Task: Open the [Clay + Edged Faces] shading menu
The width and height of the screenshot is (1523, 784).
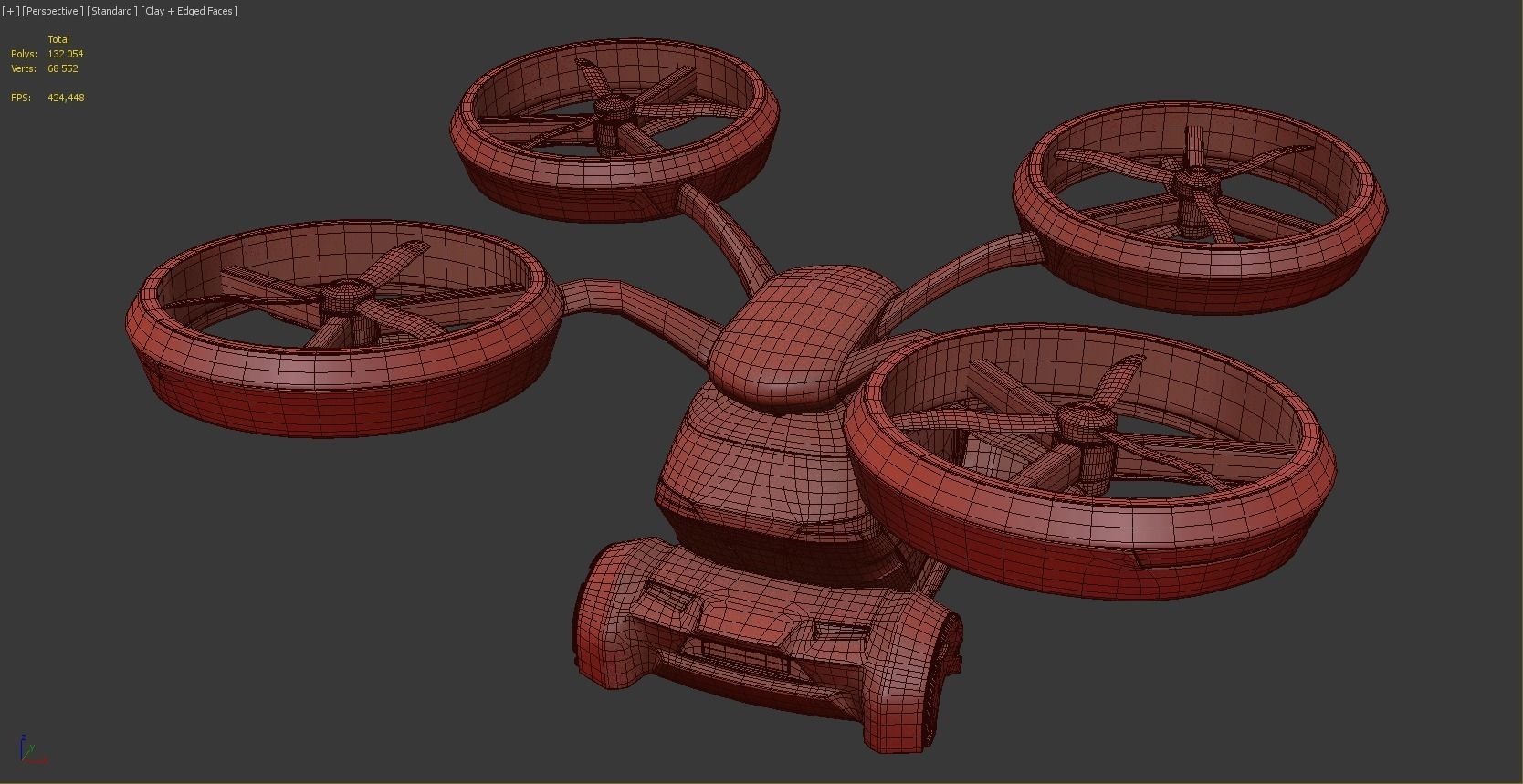Action: pos(190,11)
